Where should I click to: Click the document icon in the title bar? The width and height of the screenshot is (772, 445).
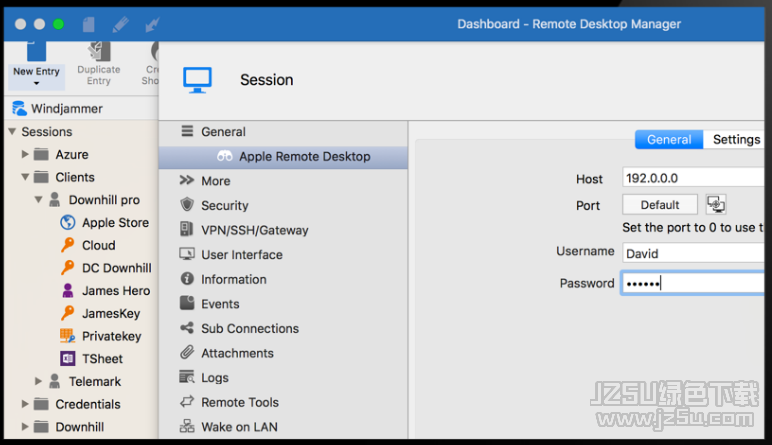click(x=89, y=24)
